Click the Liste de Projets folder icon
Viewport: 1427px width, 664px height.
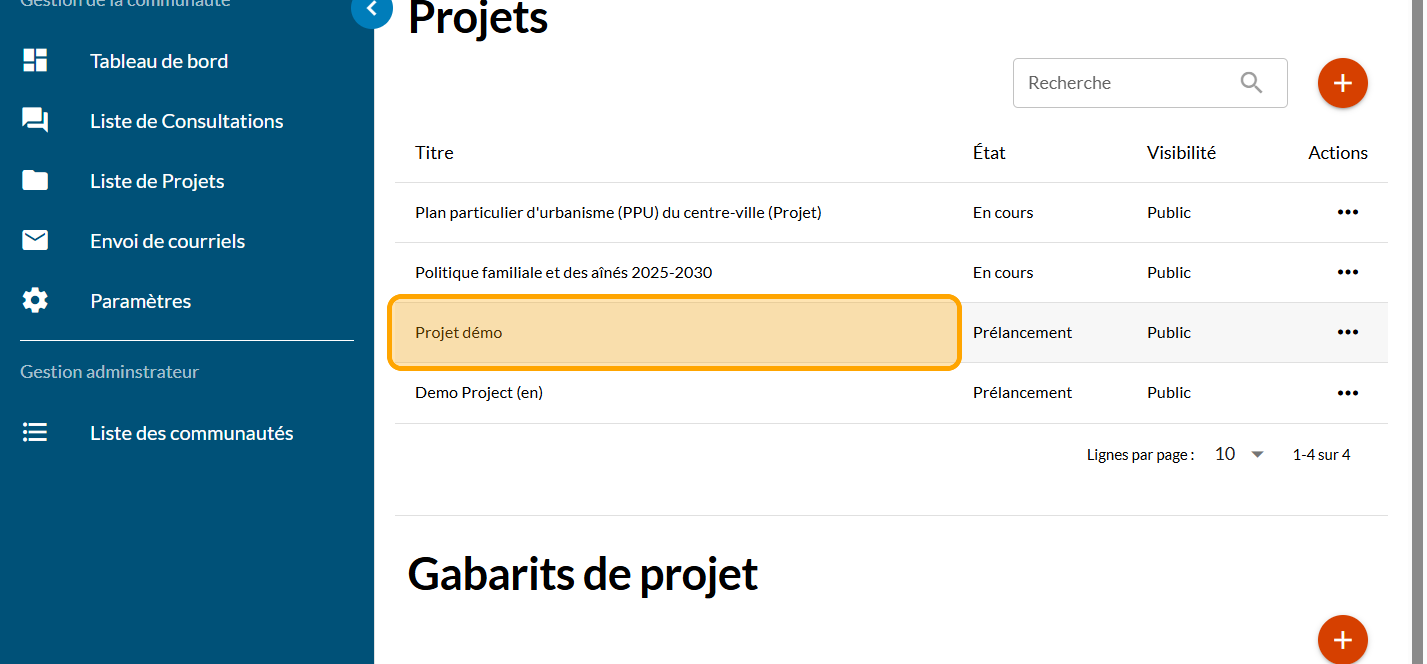35,181
